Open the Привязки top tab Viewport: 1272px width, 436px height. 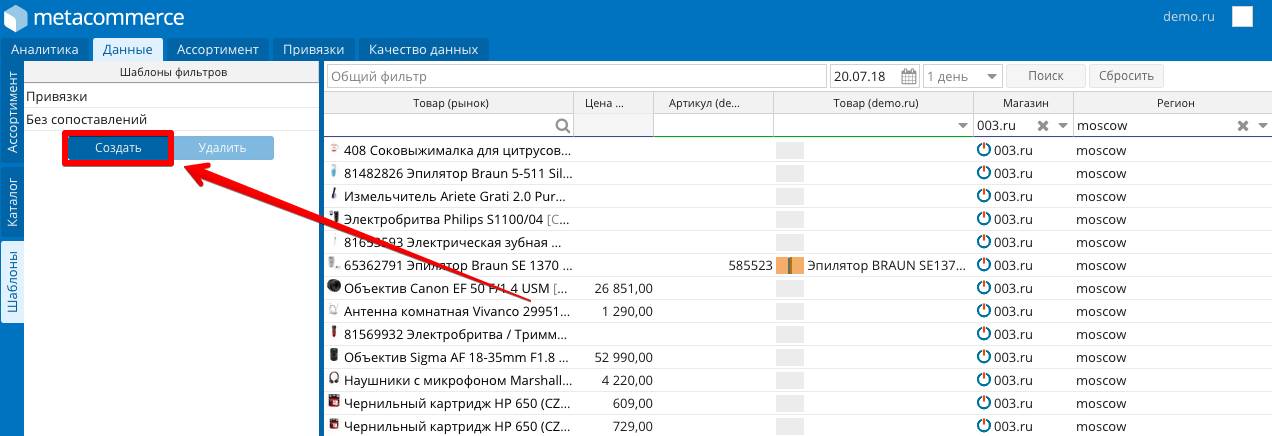click(x=313, y=49)
